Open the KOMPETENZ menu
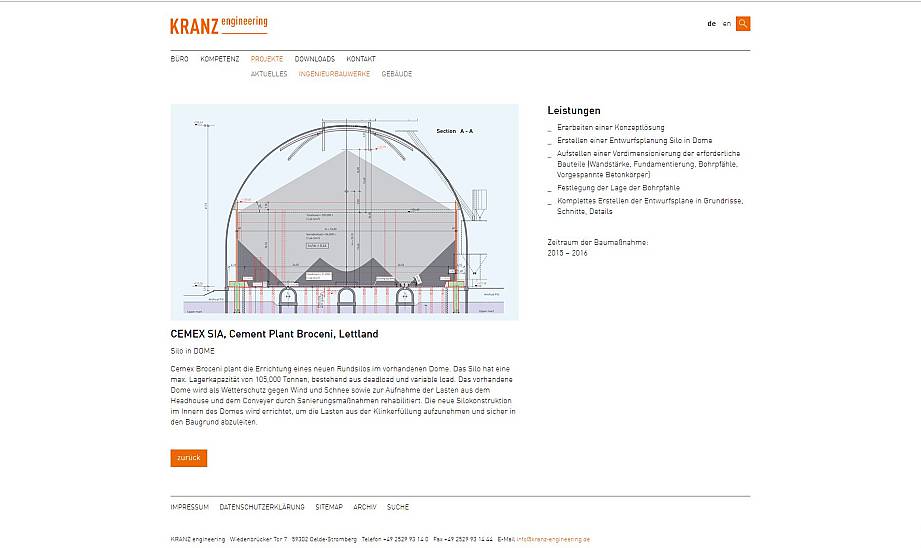Viewport: 921px width, 548px height. pos(220,59)
